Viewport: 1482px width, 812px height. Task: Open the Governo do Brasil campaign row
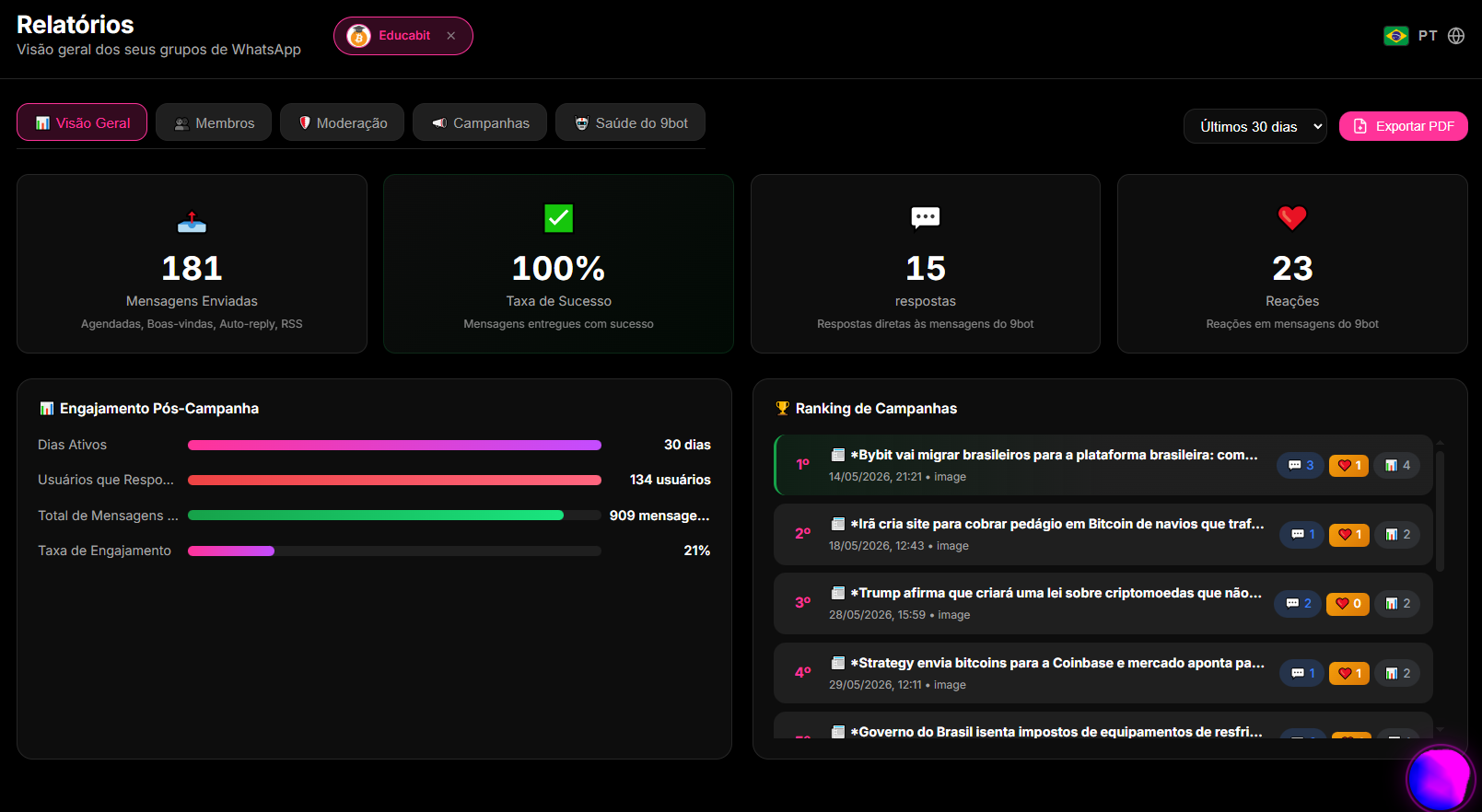[x=1103, y=725]
